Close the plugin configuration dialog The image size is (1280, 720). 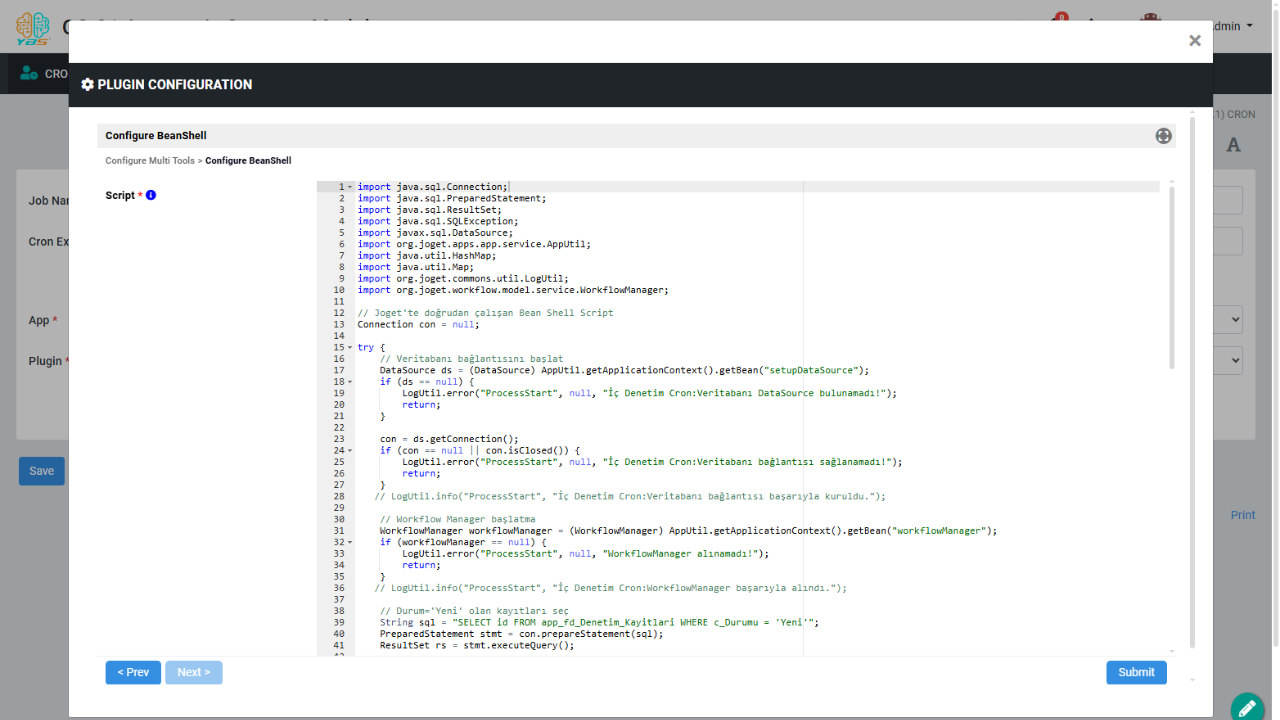[1194, 41]
